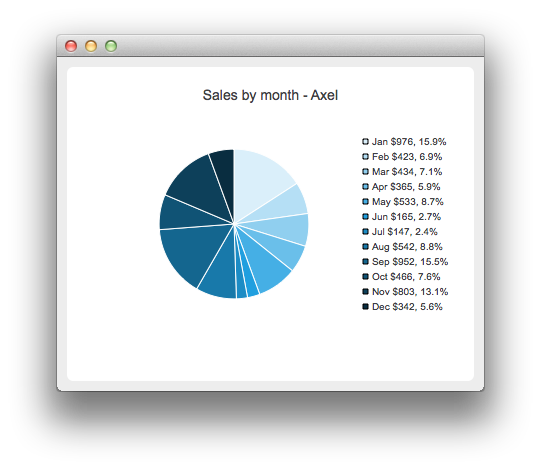
Task: Maximize window using green button
Action: [x=111, y=46]
